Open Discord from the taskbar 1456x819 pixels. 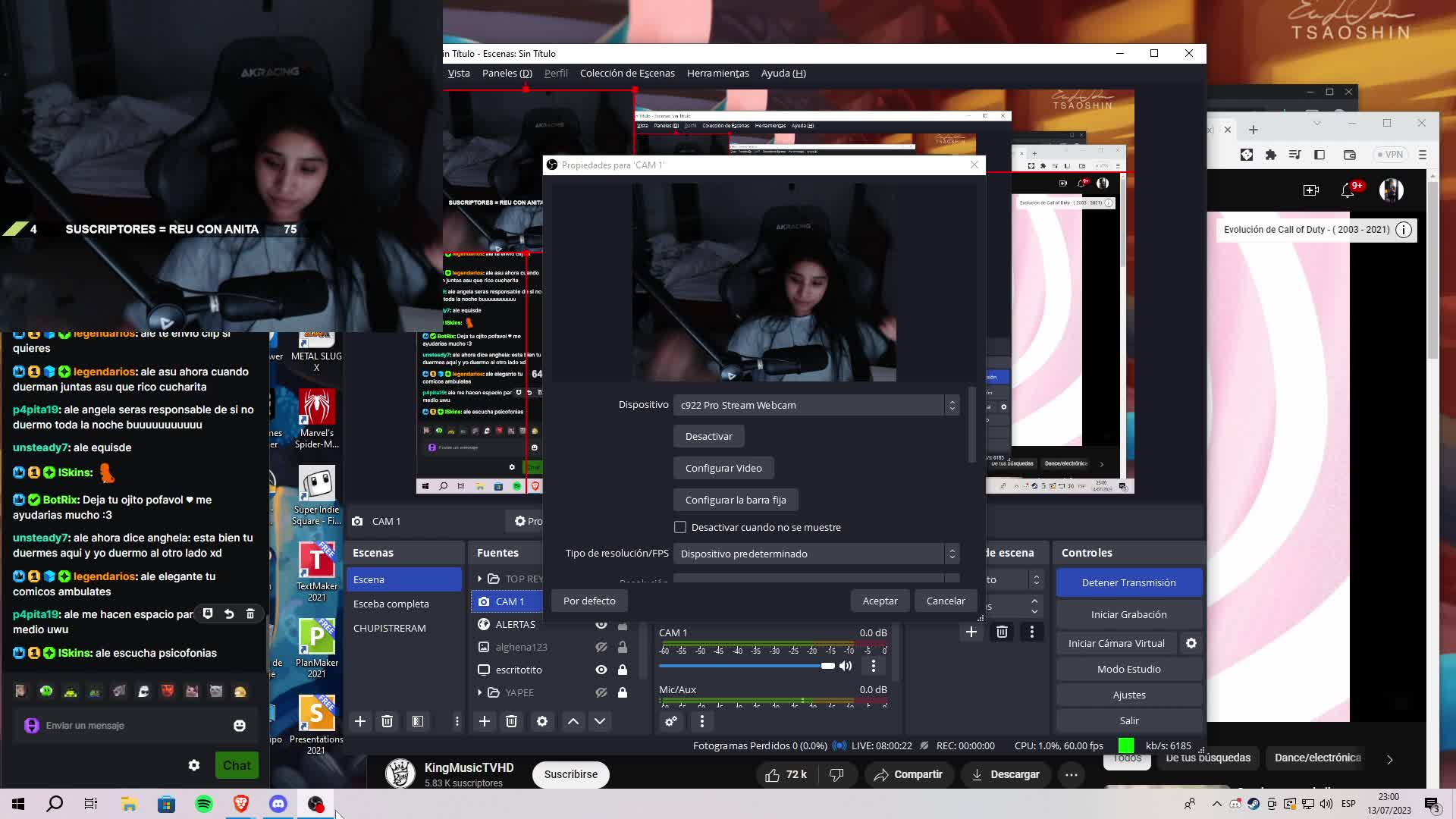click(x=278, y=804)
